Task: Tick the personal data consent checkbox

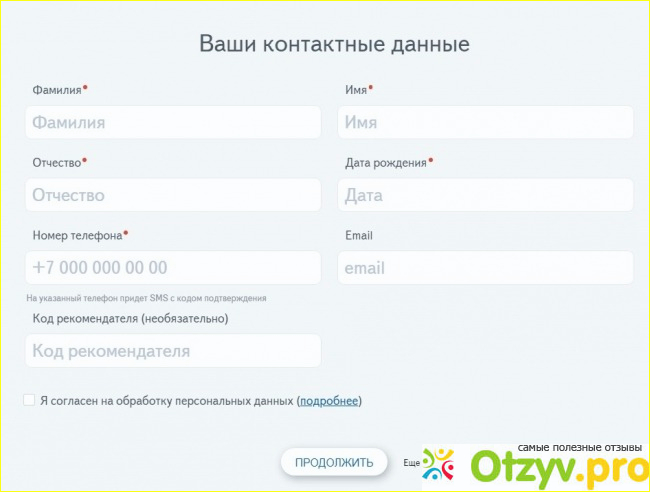Action: click(x=29, y=400)
